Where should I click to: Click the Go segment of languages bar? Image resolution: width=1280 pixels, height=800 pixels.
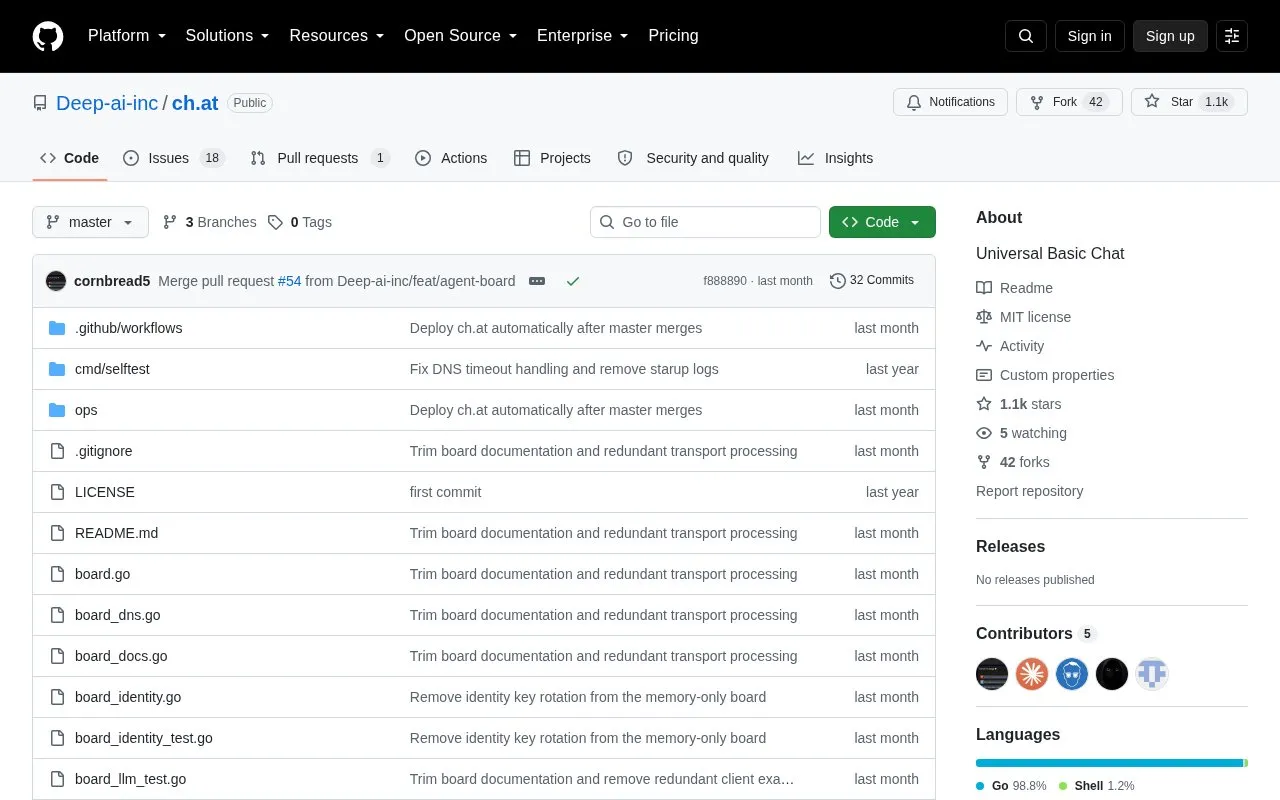click(x=1109, y=763)
